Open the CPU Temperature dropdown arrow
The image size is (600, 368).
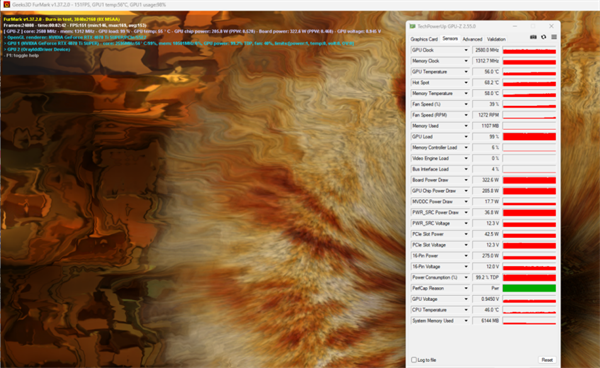click(466, 310)
